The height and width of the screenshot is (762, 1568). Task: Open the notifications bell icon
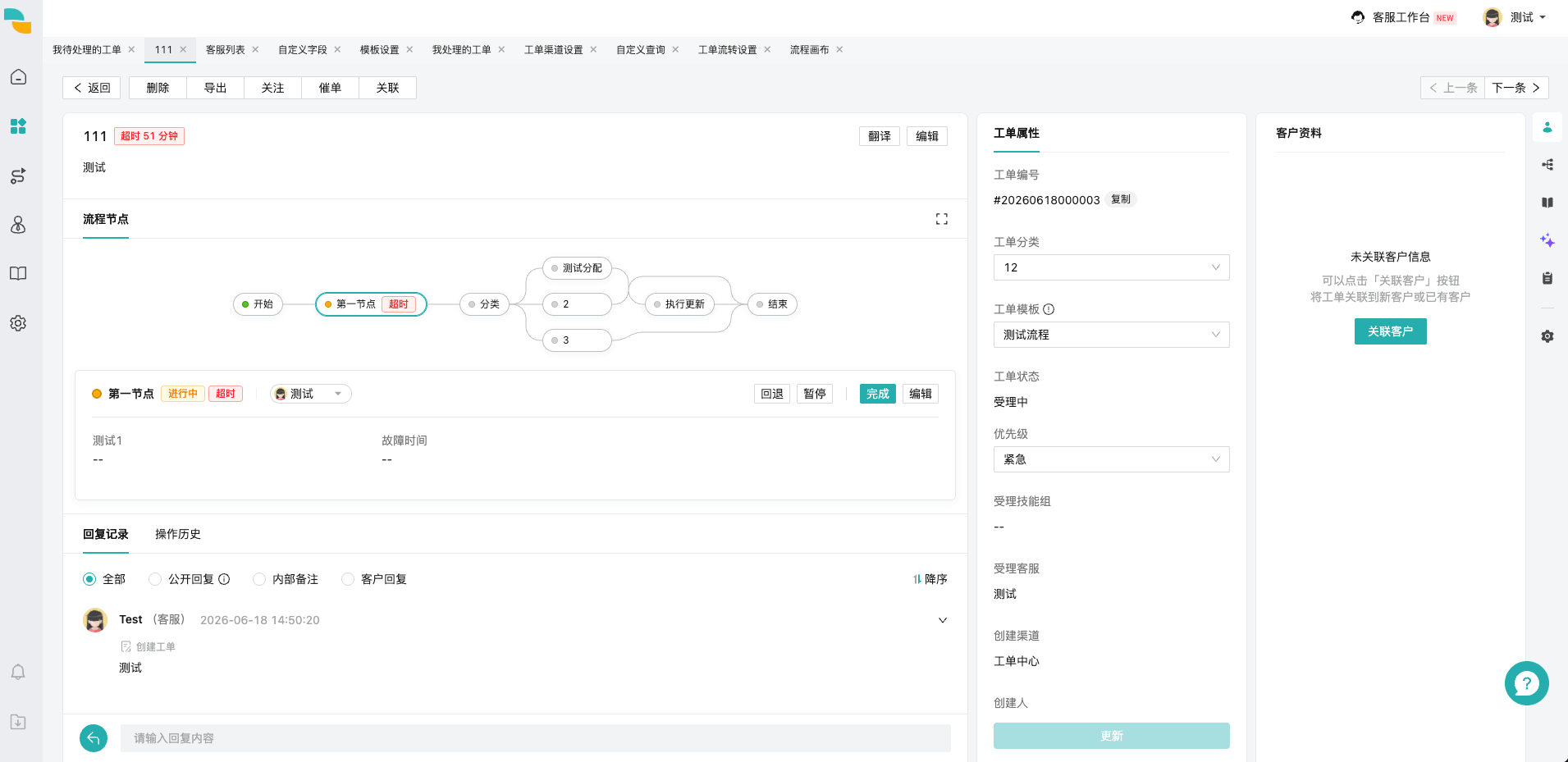(18, 673)
